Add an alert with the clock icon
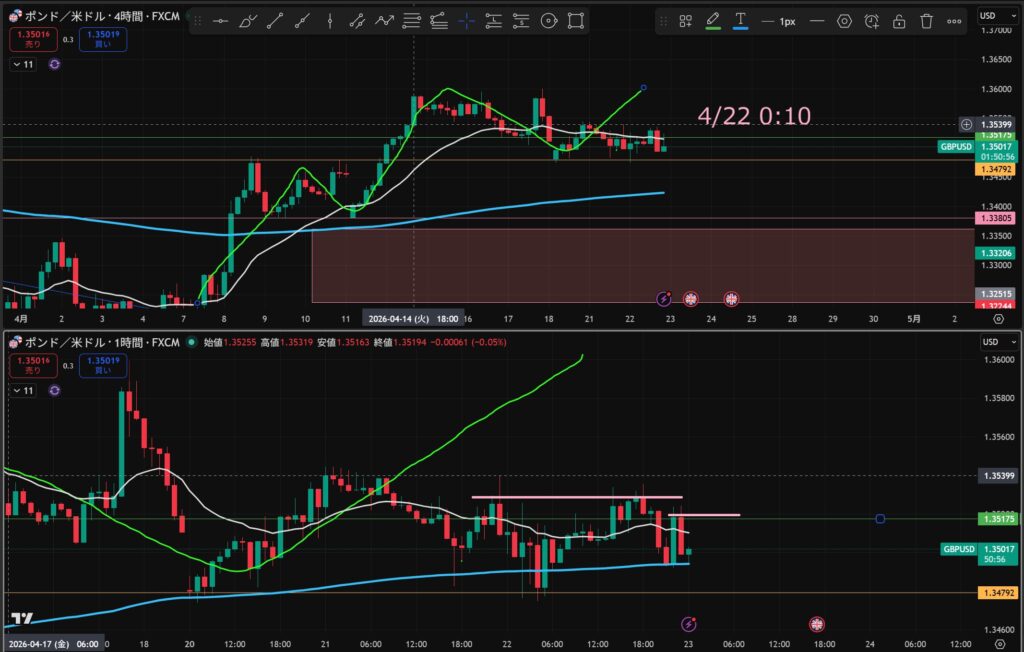The width and height of the screenshot is (1024, 652). coord(871,21)
